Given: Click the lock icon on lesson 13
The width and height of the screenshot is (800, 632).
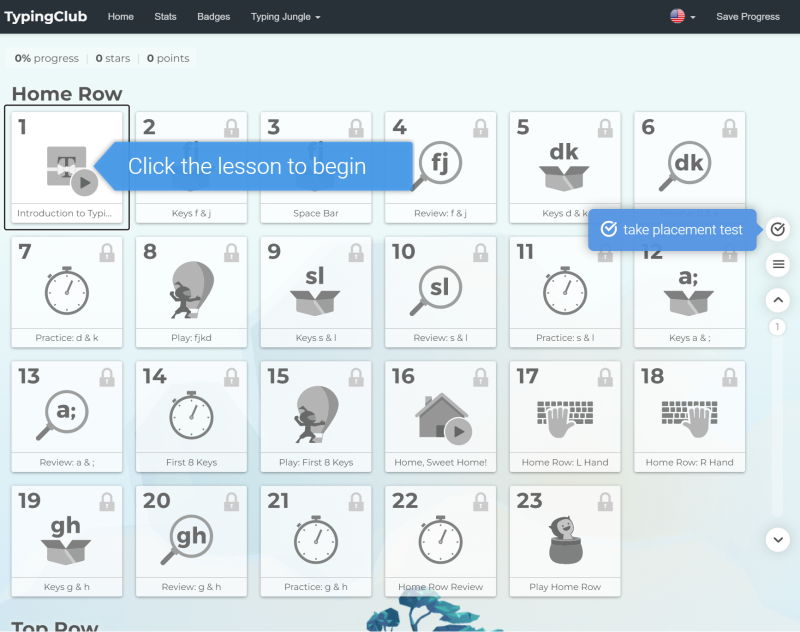Looking at the screenshot, I should pyautogui.click(x=107, y=377).
